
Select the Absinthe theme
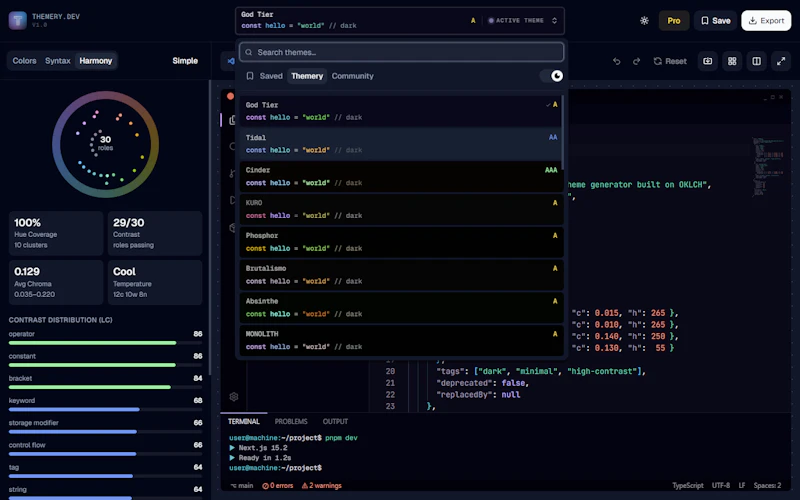(401, 307)
